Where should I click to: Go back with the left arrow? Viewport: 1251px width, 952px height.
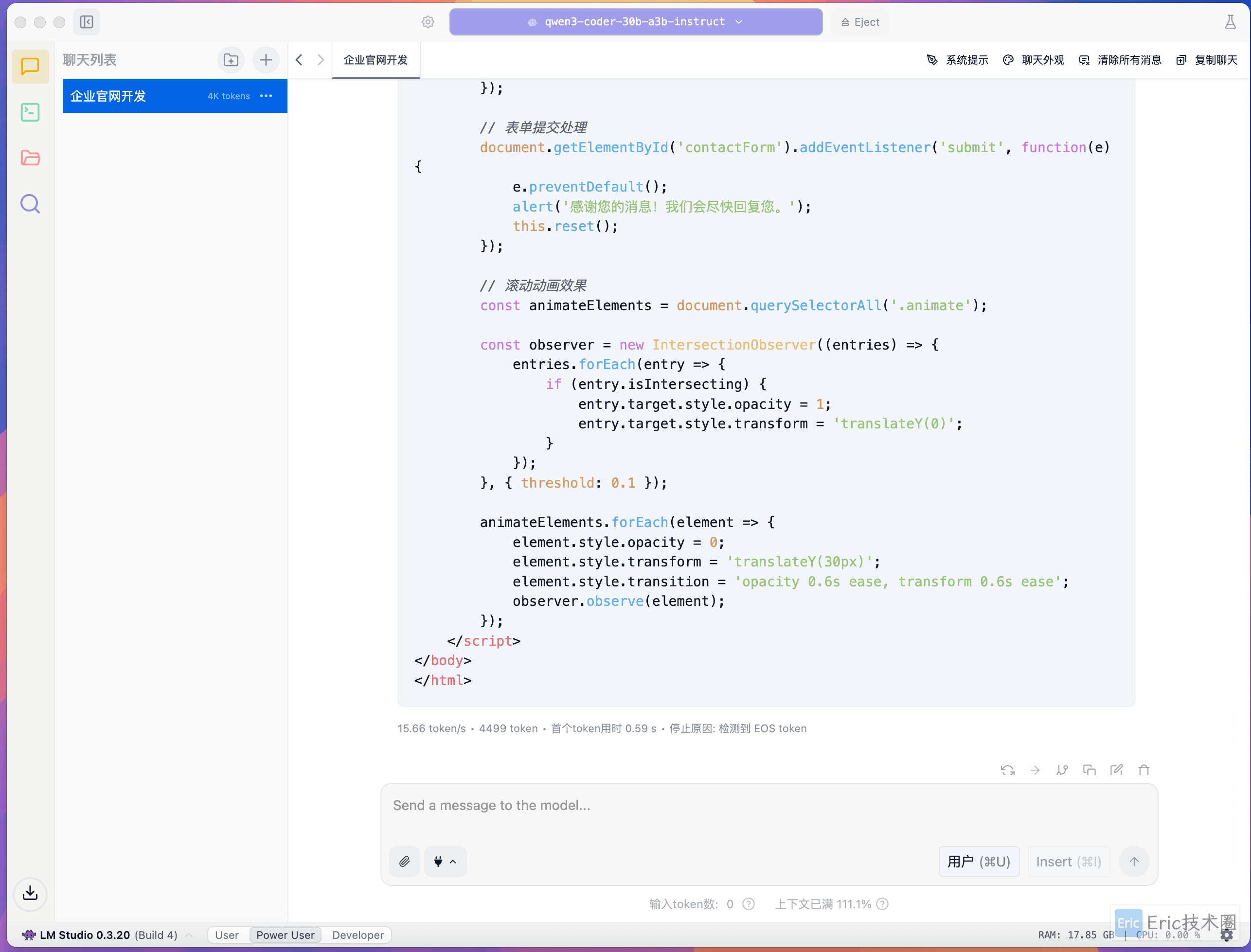click(299, 60)
